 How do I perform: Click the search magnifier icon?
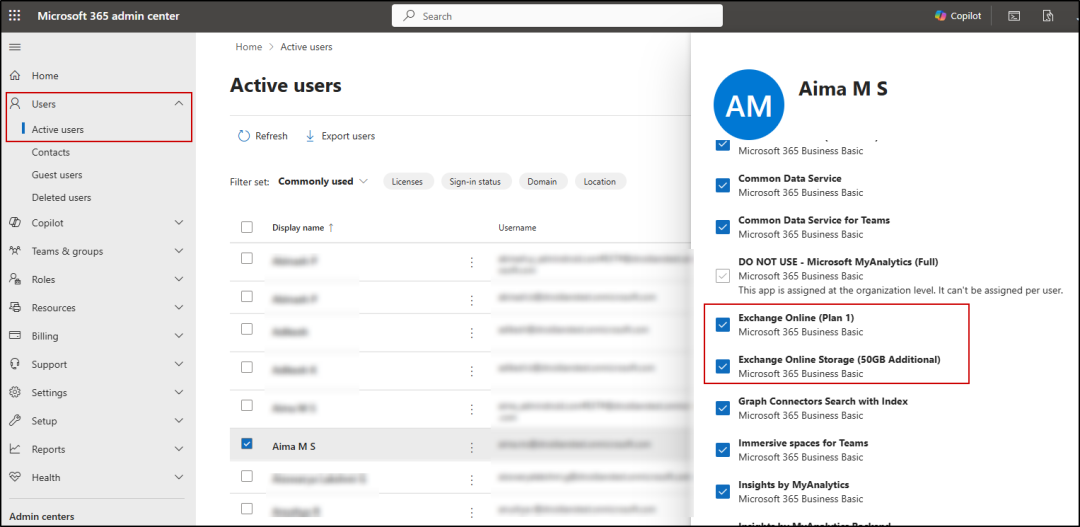point(409,16)
